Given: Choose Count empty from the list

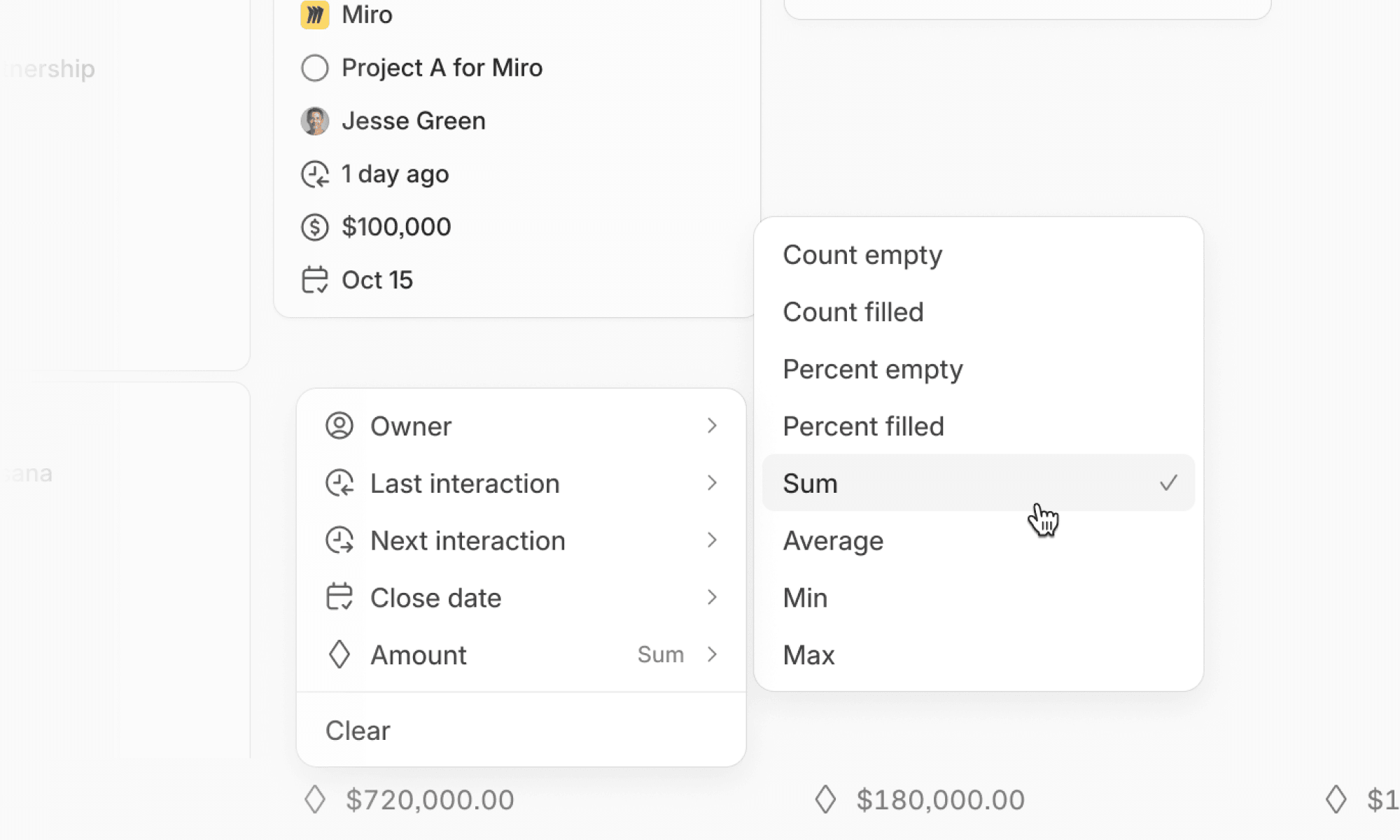Looking at the screenshot, I should [862, 255].
